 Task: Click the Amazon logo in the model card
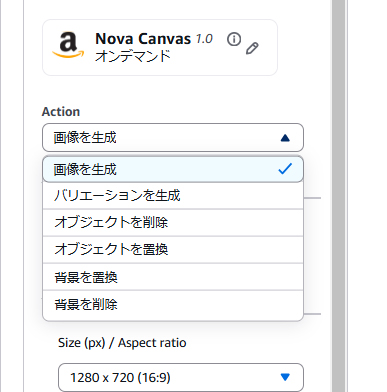point(68,45)
